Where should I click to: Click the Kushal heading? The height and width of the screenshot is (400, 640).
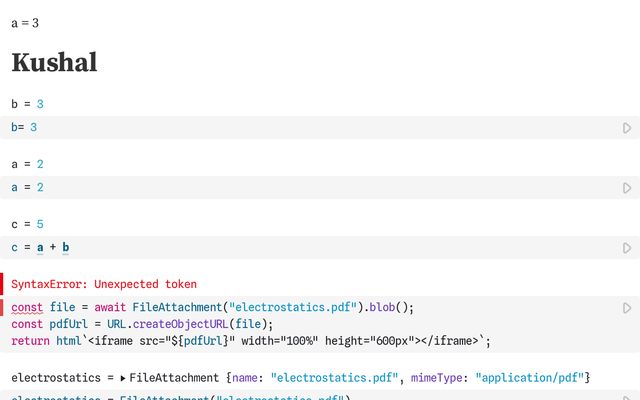(54, 62)
